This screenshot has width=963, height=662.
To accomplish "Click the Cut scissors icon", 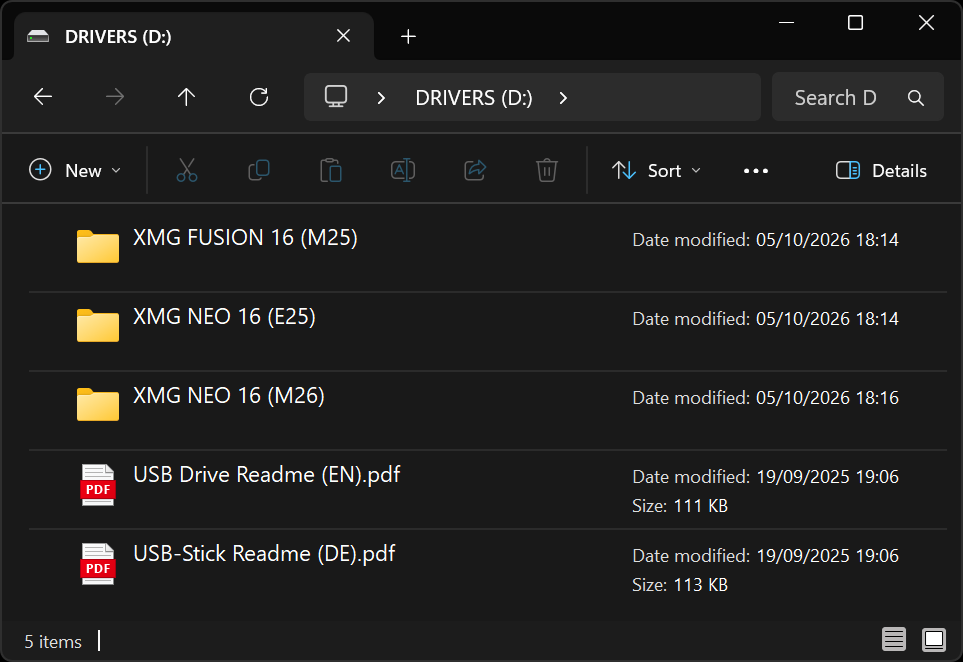I will tap(187, 170).
